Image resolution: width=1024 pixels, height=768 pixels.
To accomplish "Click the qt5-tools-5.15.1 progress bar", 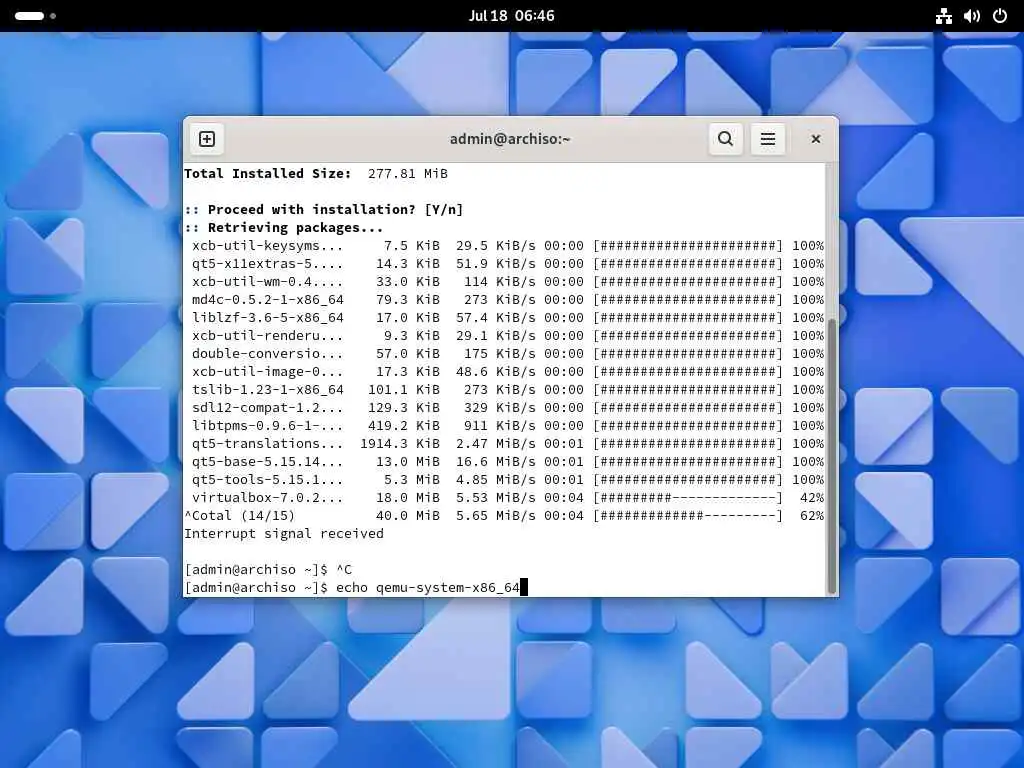I will (688, 480).
